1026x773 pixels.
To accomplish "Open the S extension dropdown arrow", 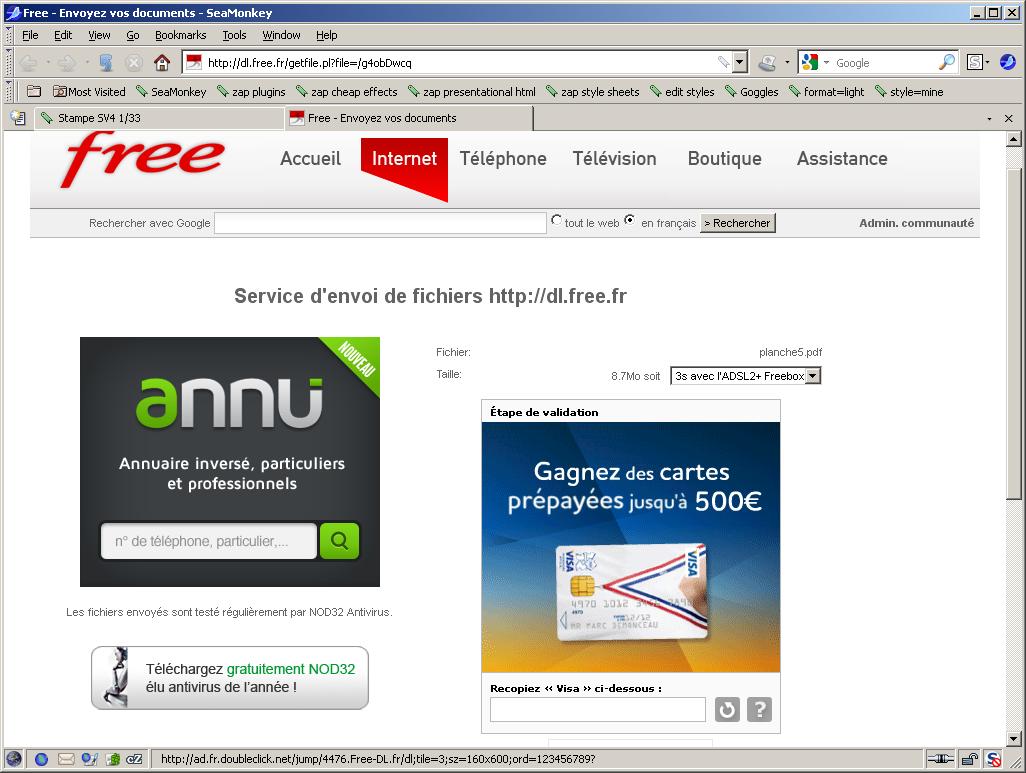I will tap(987, 62).
